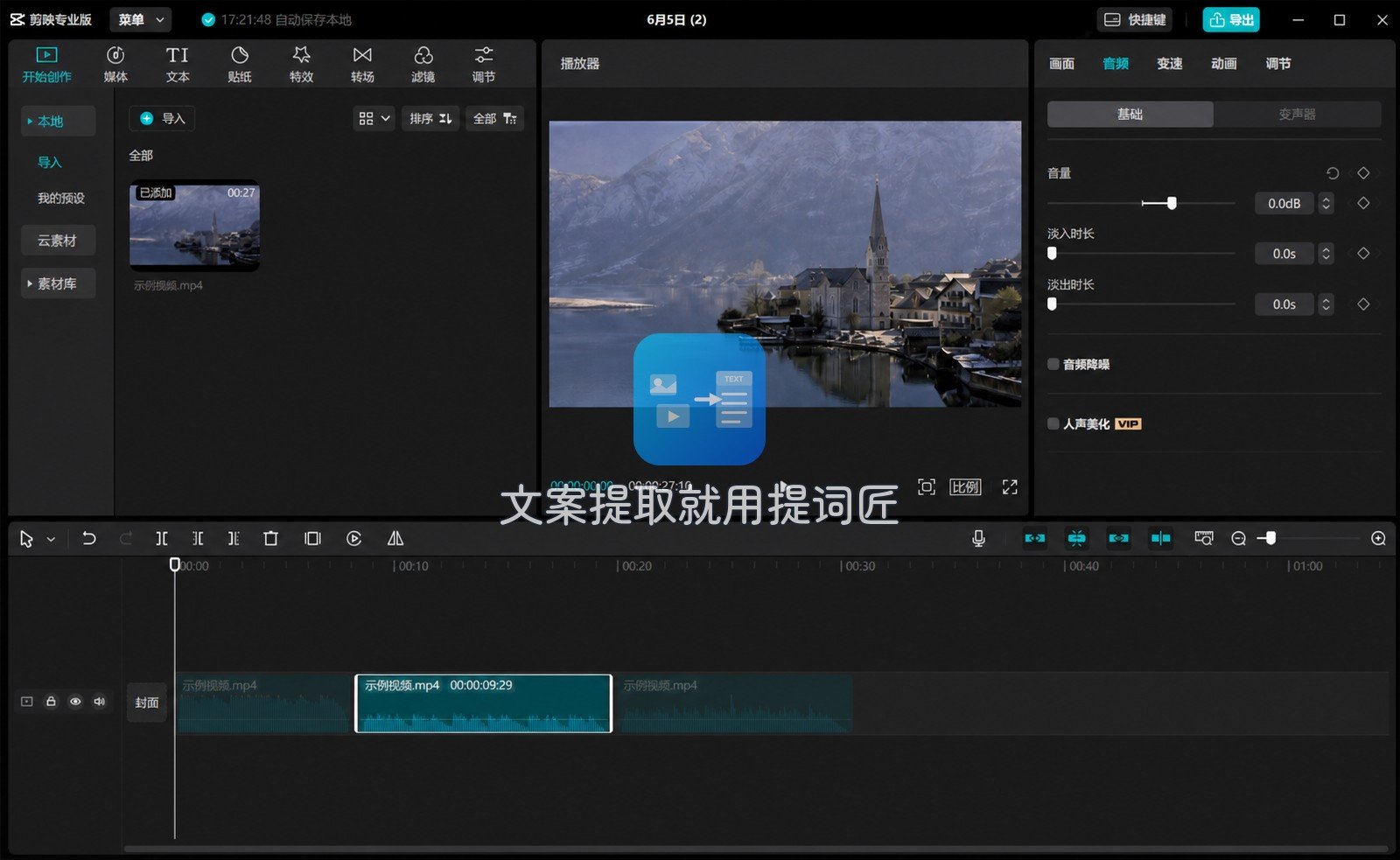
Task: Switch to the 变声器 tab
Action: pos(1297,114)
